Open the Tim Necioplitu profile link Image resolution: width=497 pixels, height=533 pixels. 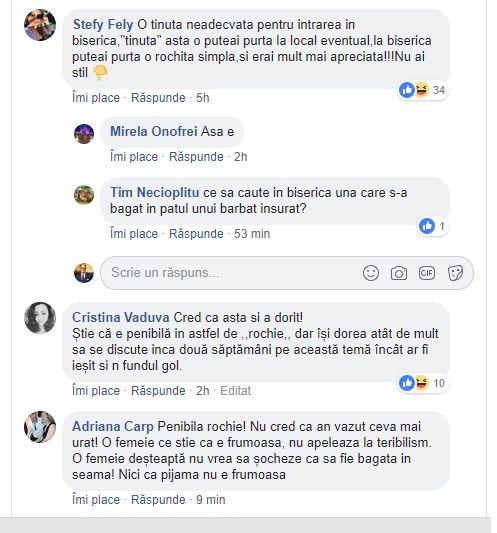(x=155, y=193)
